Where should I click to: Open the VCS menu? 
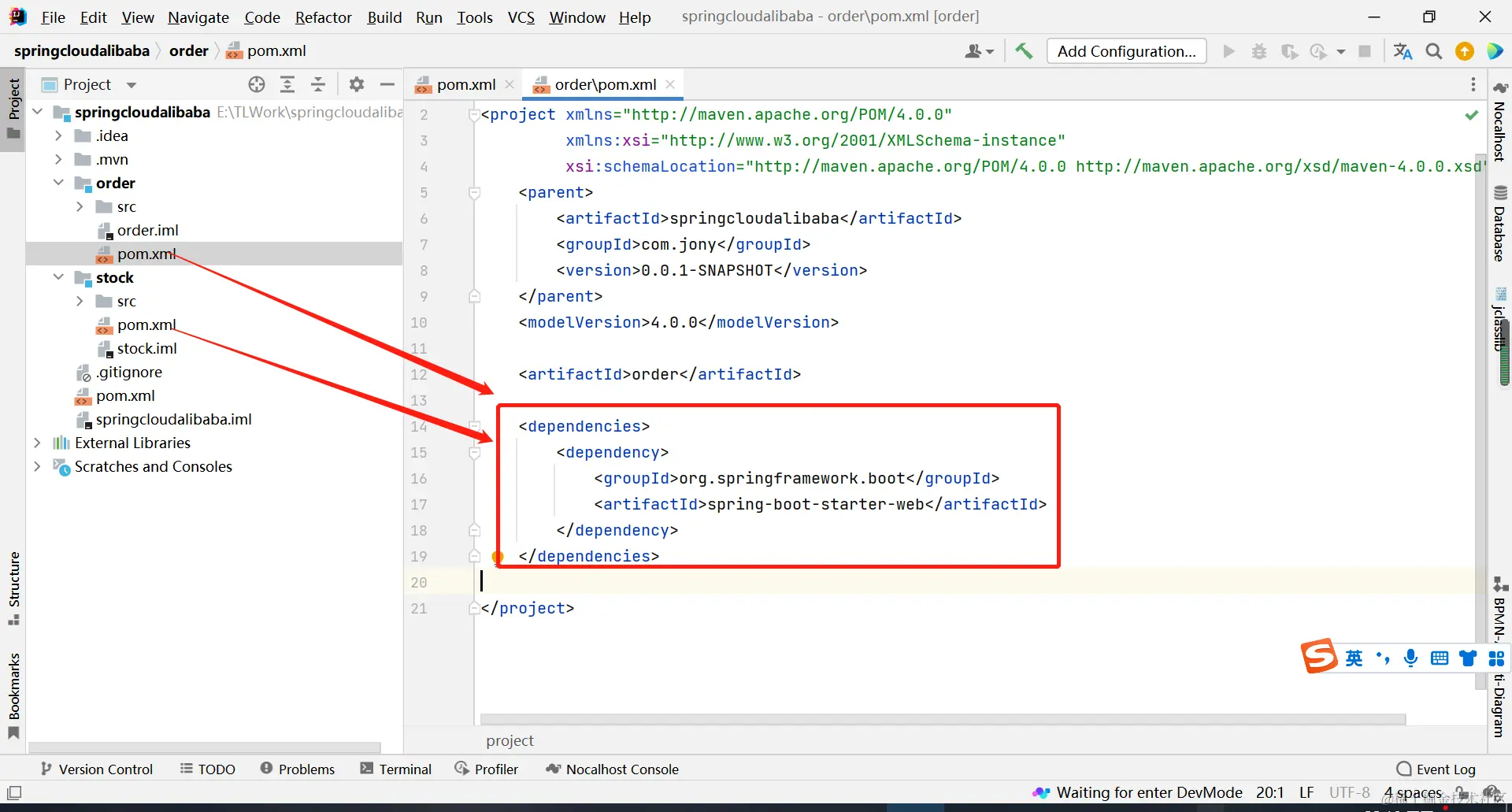[521, 17]
